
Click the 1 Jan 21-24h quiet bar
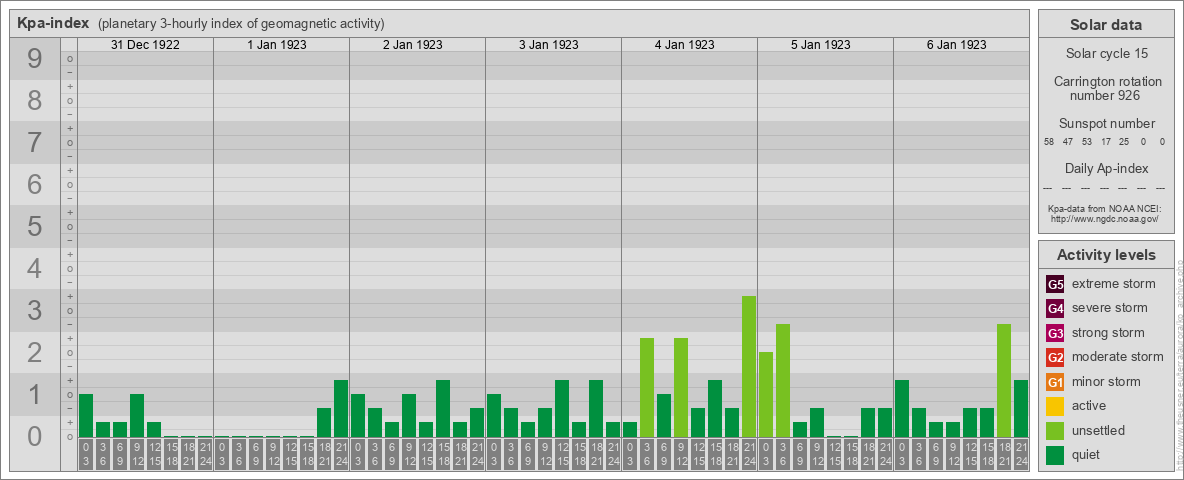341,409
